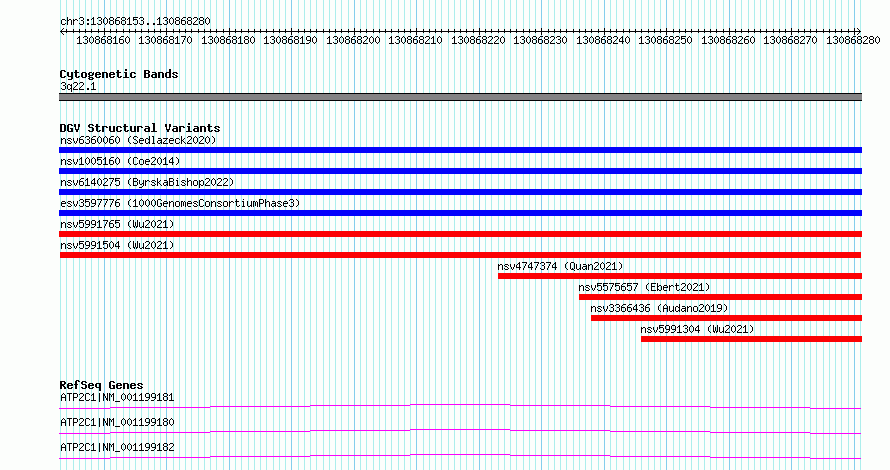Viewport: 890px width, 470px height.
Task: Click ruler position 130868230
Action: (x=540, y=40)
